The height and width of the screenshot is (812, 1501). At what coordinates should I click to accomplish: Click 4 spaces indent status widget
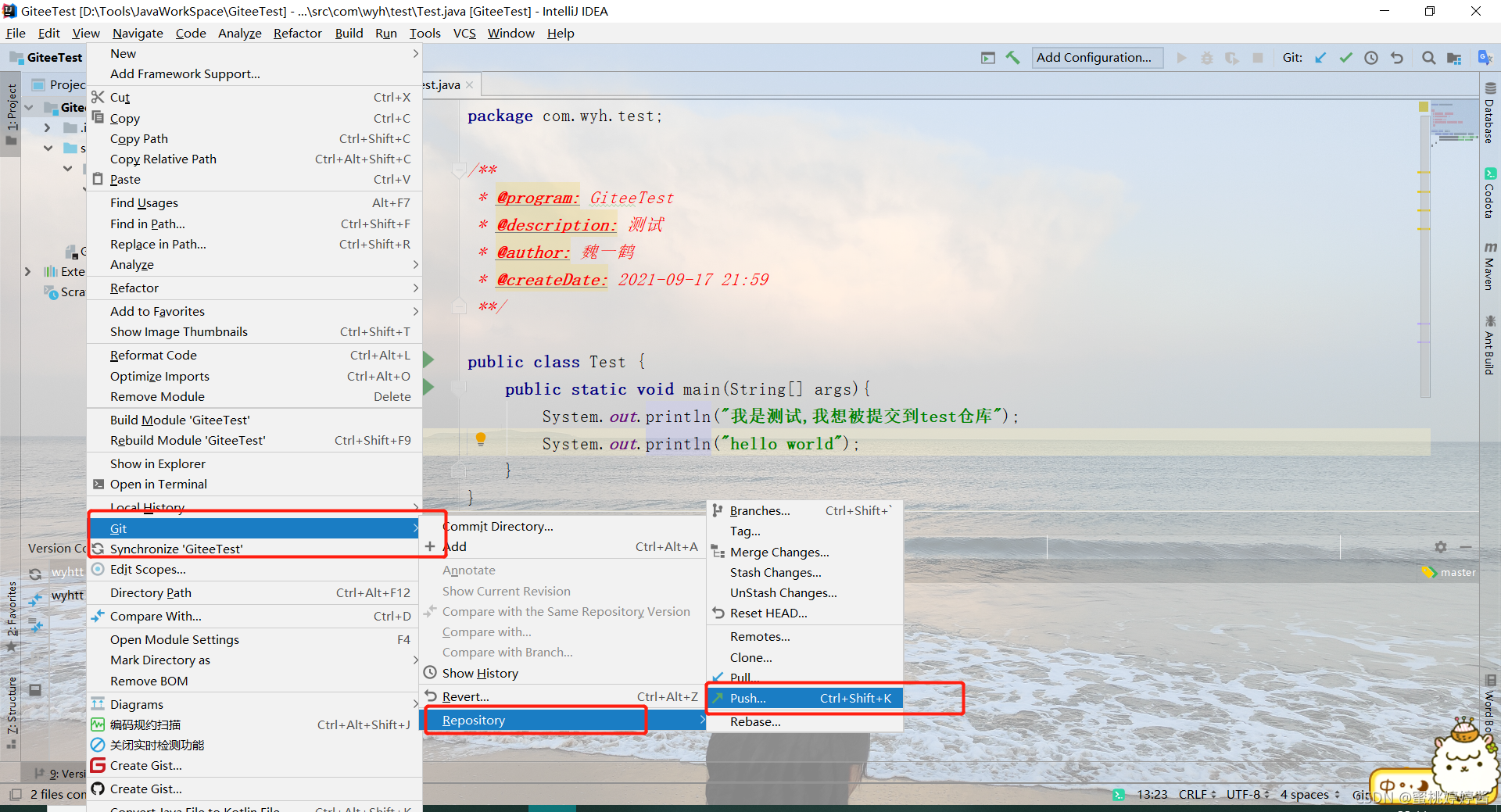click(x=1309, y=794)
